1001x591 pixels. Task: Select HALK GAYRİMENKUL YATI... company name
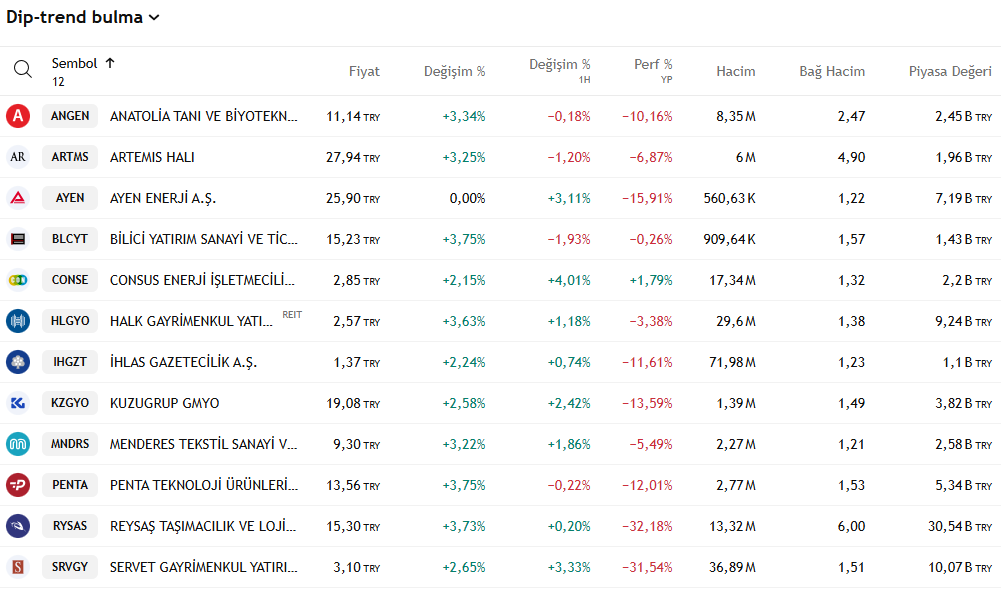click(x=192, y=321)
